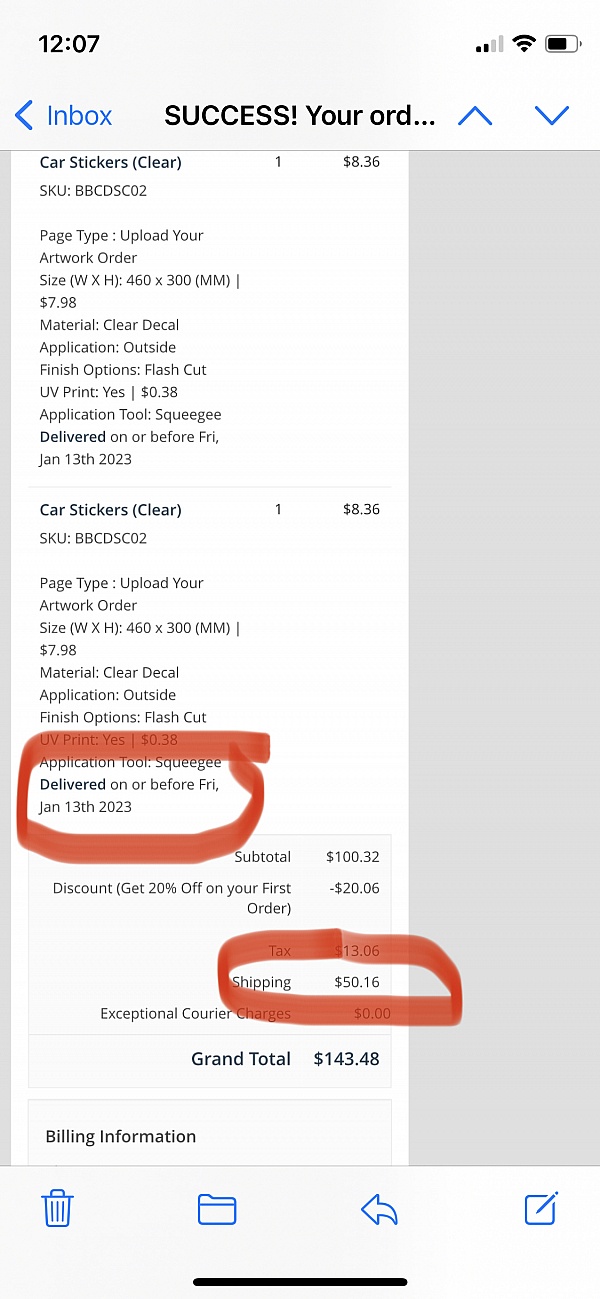Screen dimensions: 600x1299
Task: Tap the second 'Car Stickers (Clear)' item title
Action: pyautogui.click(x=111, y=510)
